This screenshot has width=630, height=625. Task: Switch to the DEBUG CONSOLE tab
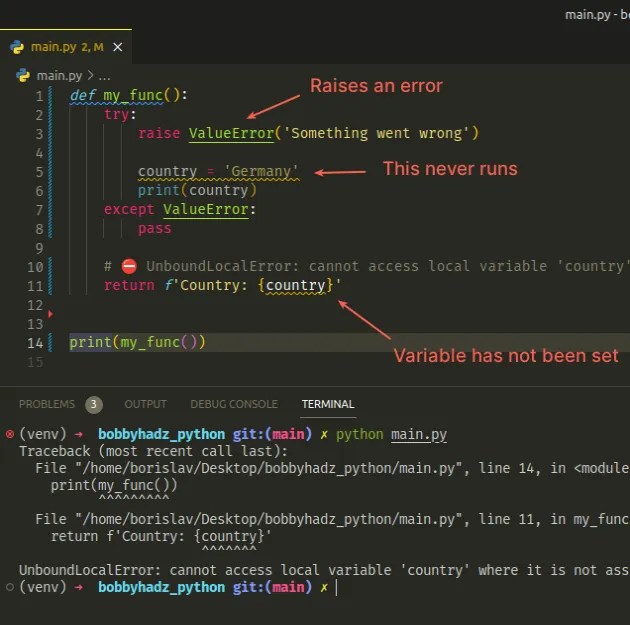234,404
